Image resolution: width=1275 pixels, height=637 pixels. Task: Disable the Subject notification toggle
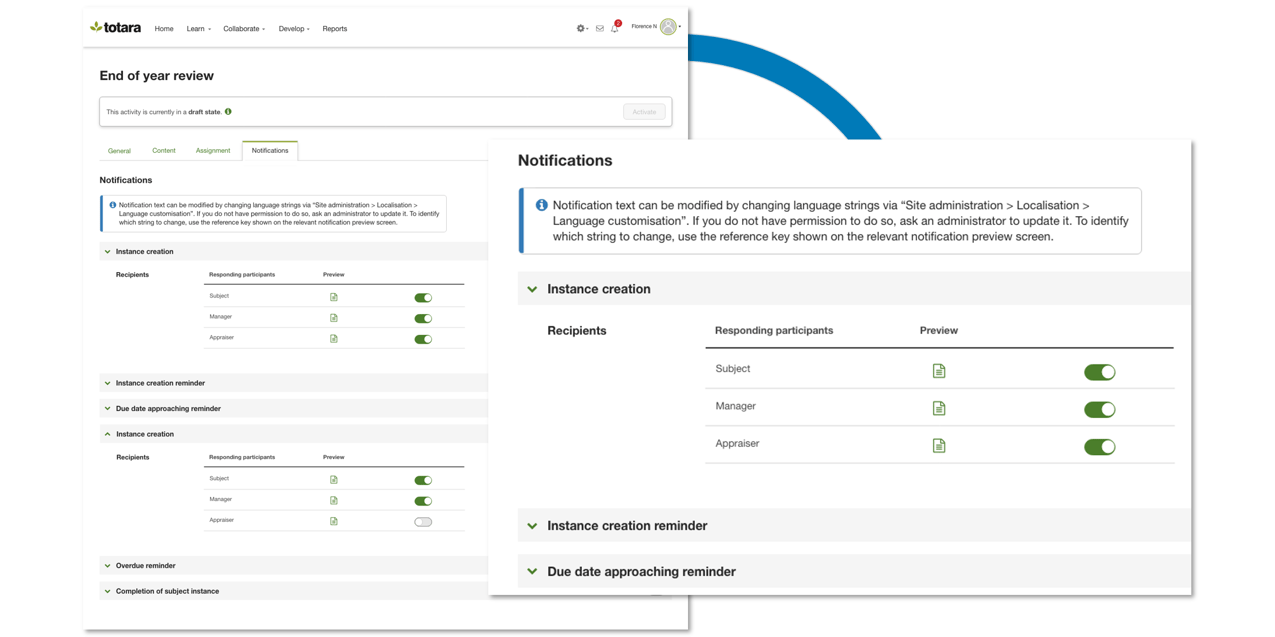[1099, 371]
